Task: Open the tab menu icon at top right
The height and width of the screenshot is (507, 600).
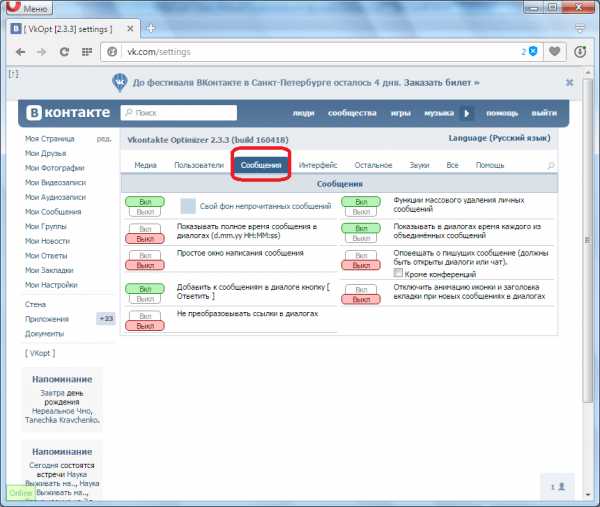Action: [580, 28]
